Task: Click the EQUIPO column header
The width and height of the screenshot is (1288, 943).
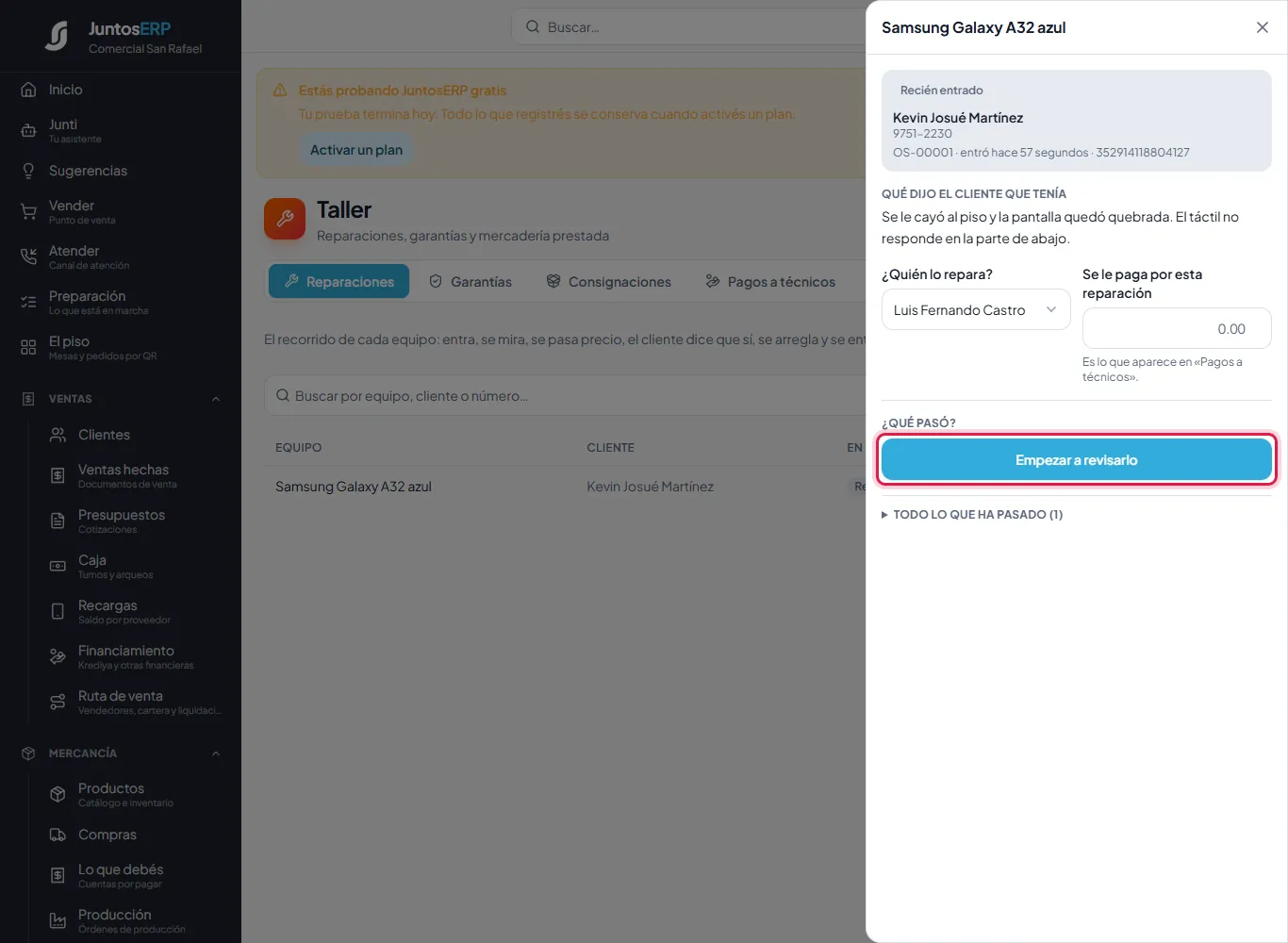Action: (x=298, y=448)
